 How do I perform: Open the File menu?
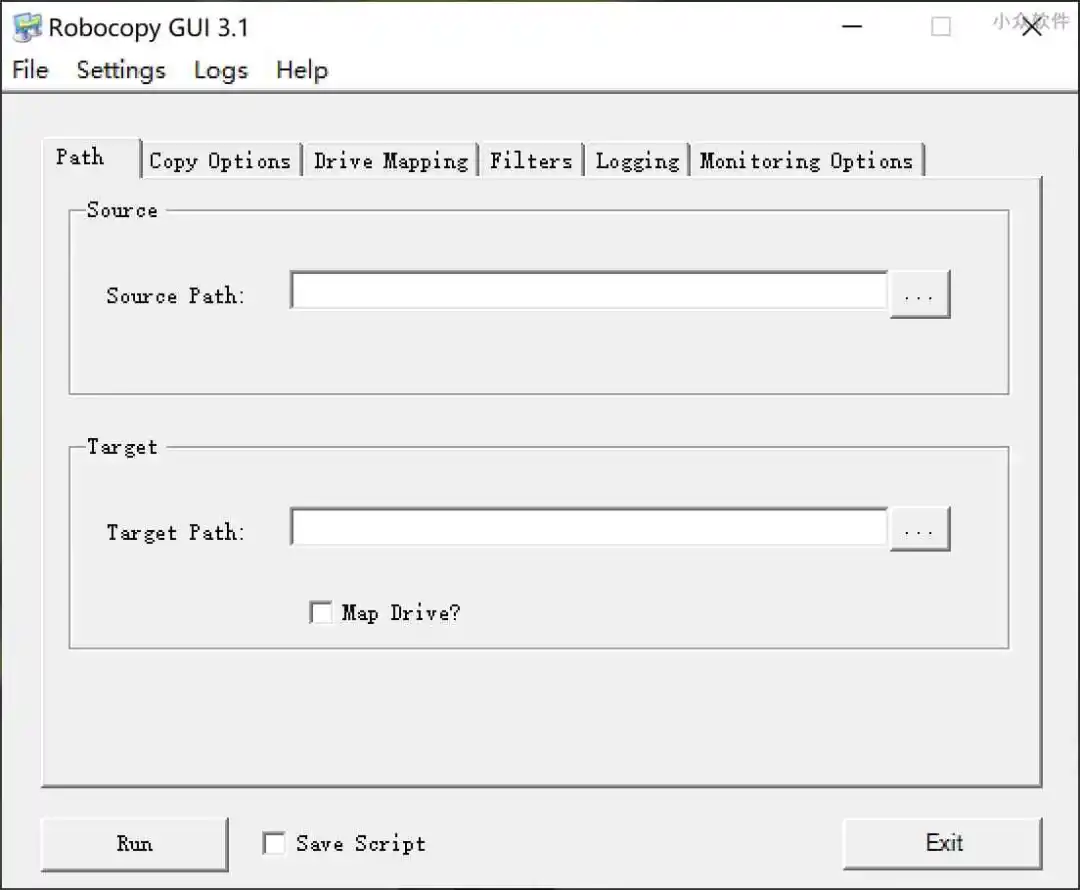(x=30, y=70)
